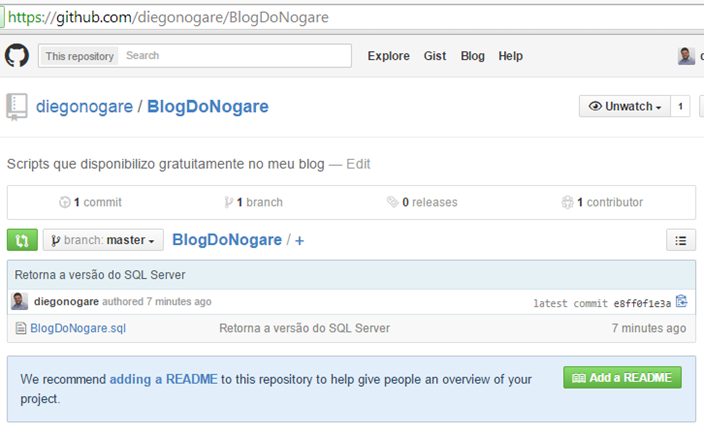The width and height of the screenshot is (704, 435).
Task: Click the BlogDoNogare breadcrumb link
Action: click(227, 240)
